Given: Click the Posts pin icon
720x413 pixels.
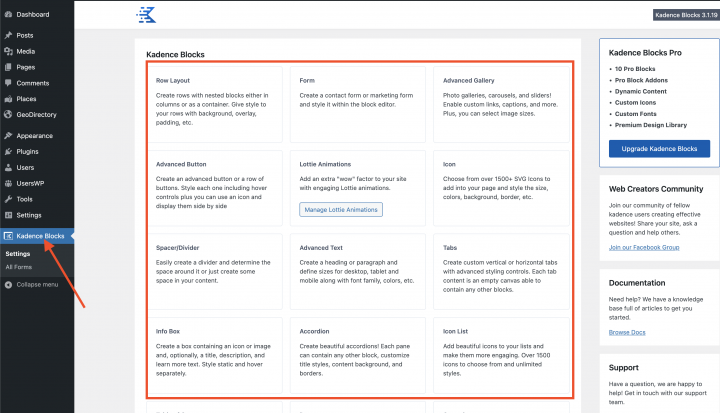Looking at the screenshot, I should (8, 35).
